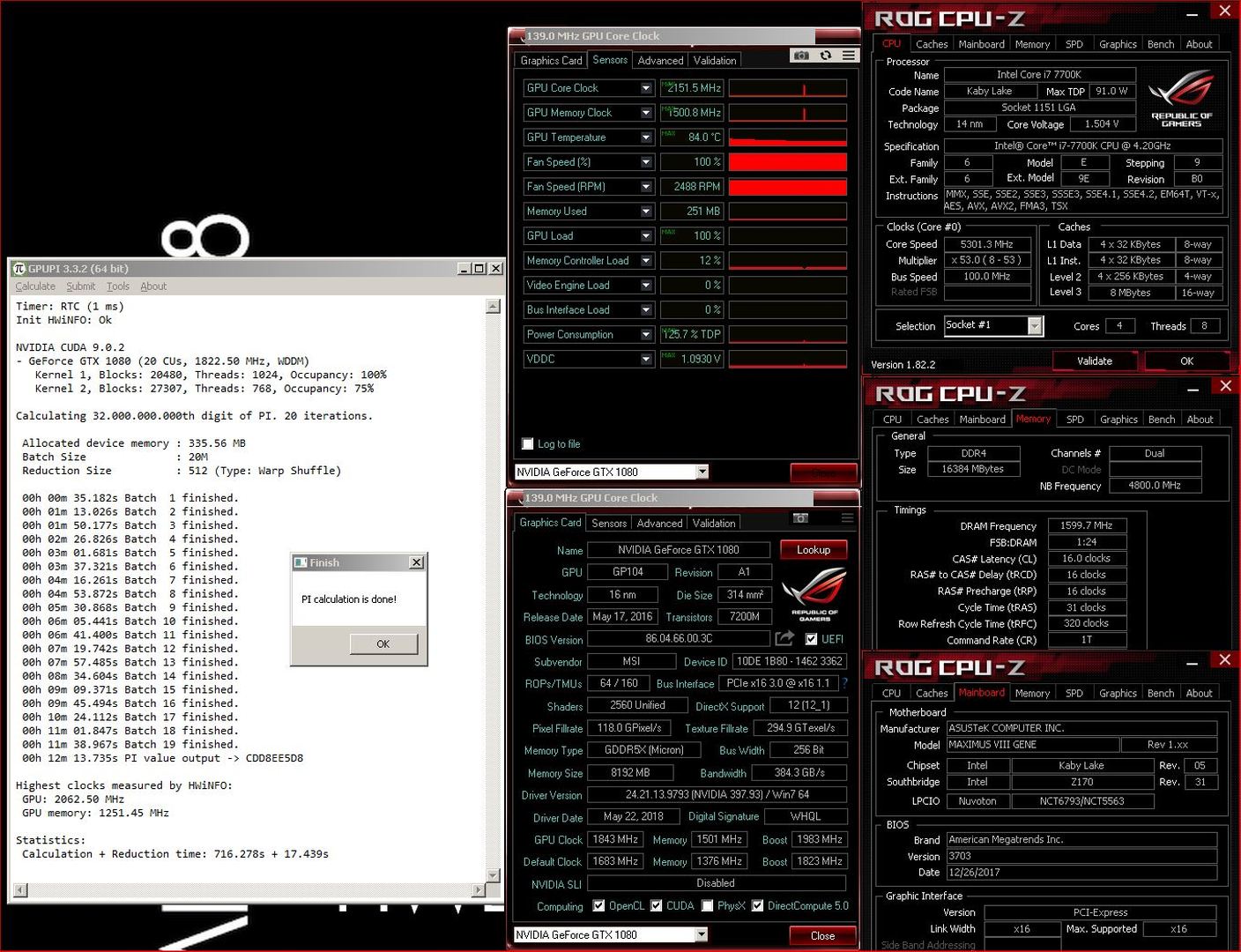
Task: Click the GPUPI vertical scrollbar up arrow
Action: pyautogui.click(x=494, y=306)
